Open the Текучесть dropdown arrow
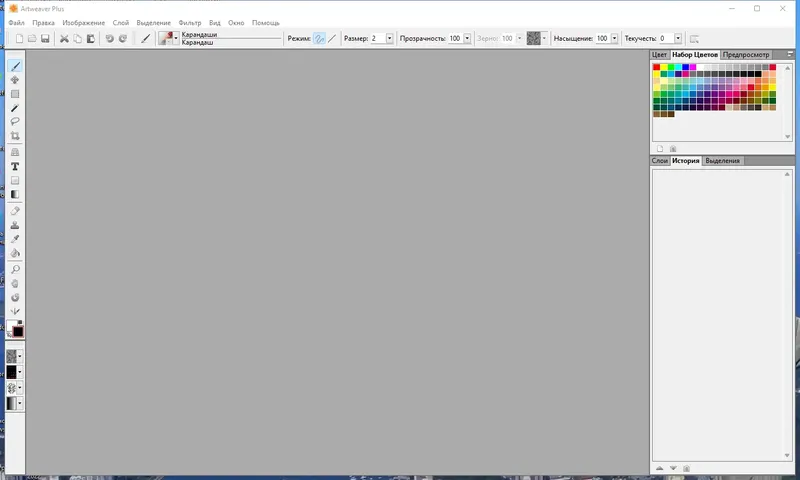Viewport: 800px width, 480px height. [678, 38]
